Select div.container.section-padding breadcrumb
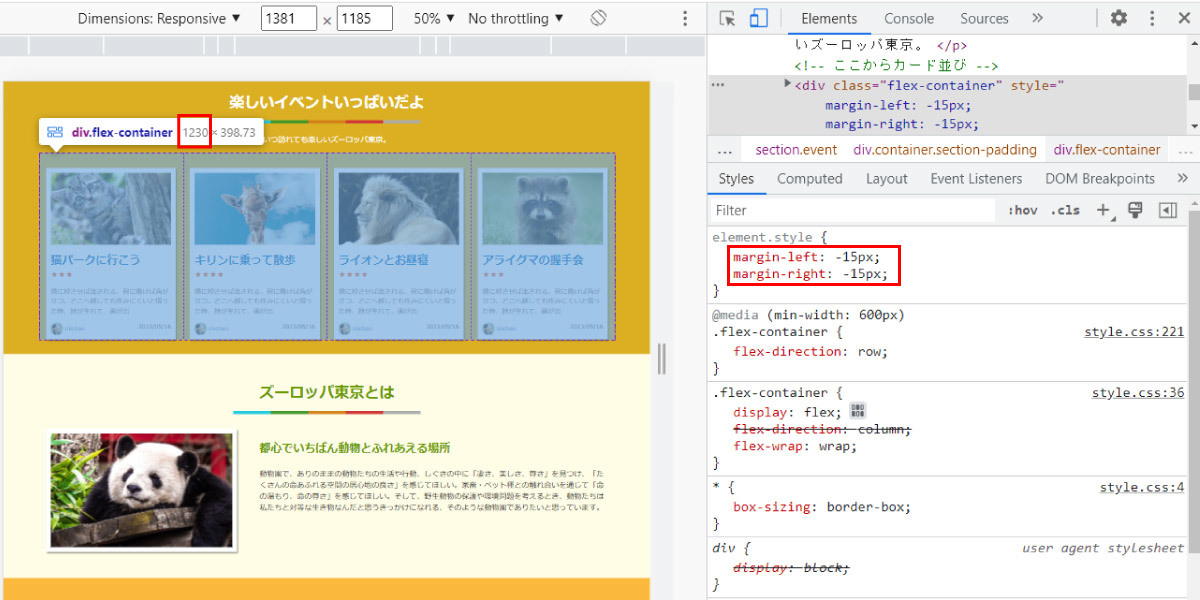This screenshot has width=1200, height=600. tap(945, 149)
